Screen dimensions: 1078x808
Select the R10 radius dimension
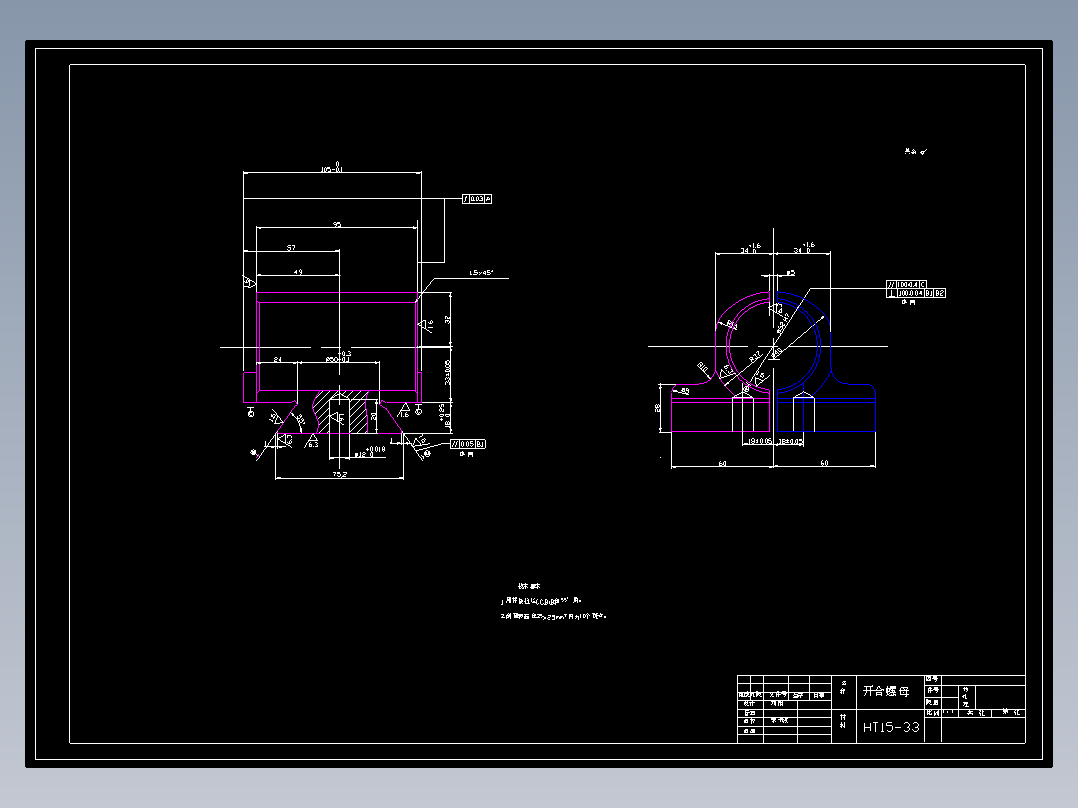703,368
